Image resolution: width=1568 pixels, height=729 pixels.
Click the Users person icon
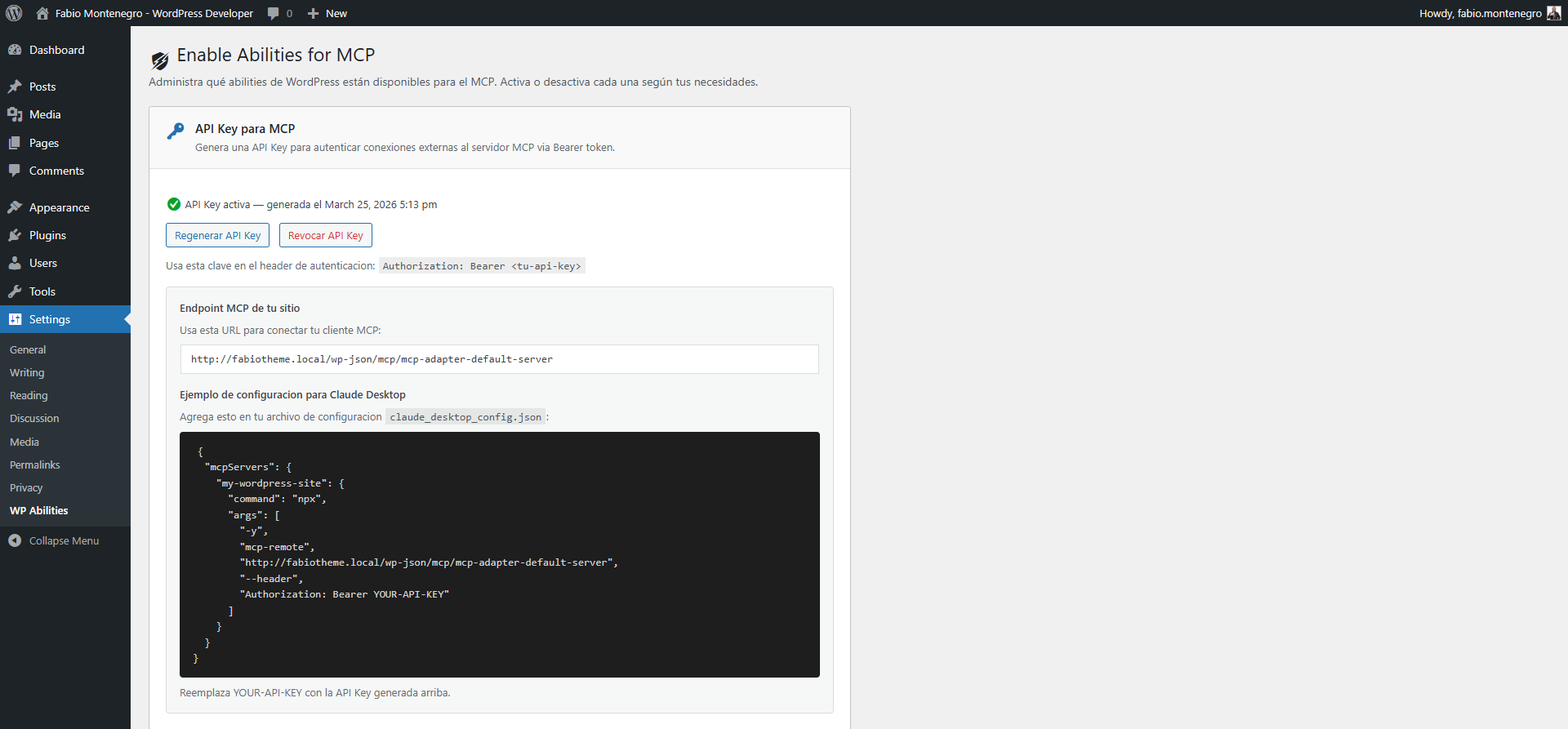15,263
